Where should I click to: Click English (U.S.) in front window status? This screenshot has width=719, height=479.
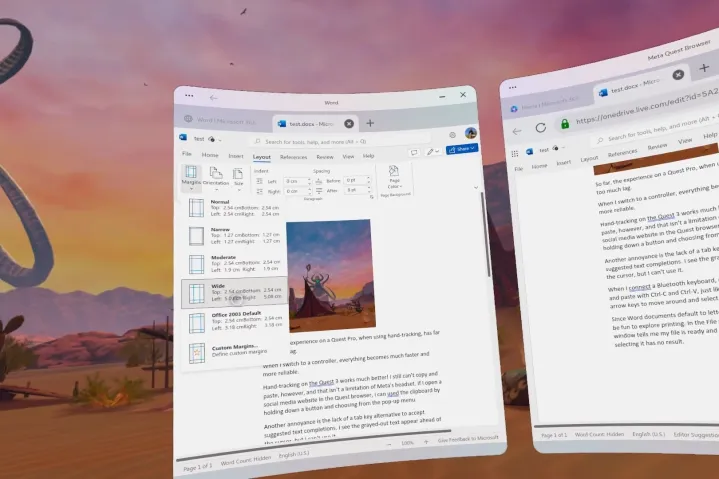point(293,455)
